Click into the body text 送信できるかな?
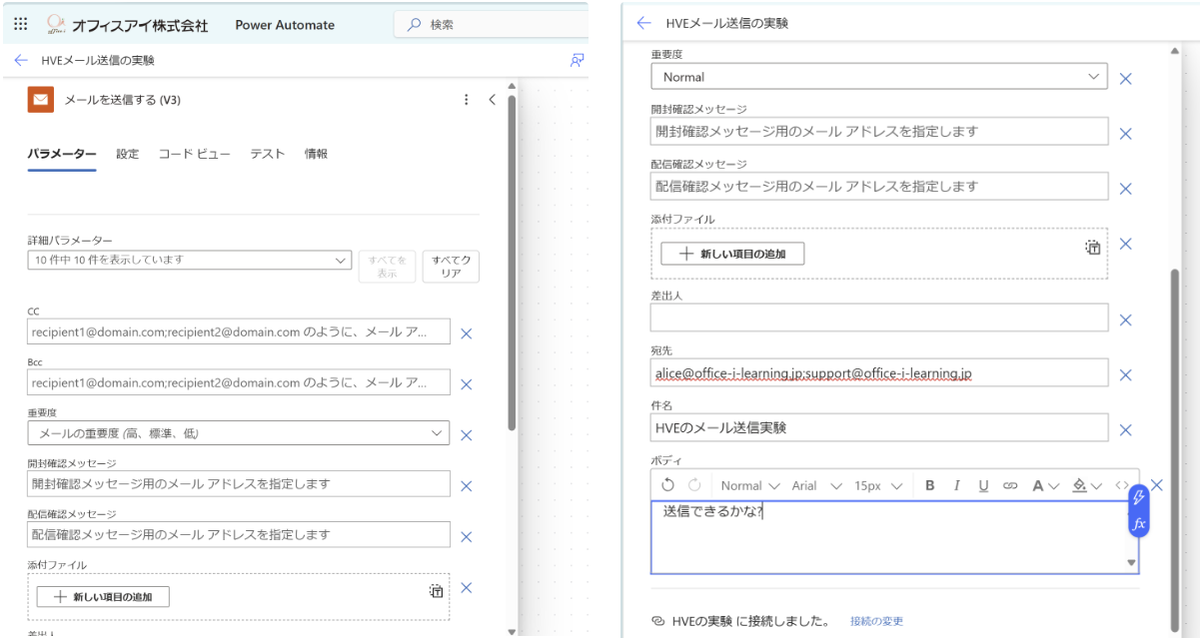1200x638 pixels. tap(712, 512)
